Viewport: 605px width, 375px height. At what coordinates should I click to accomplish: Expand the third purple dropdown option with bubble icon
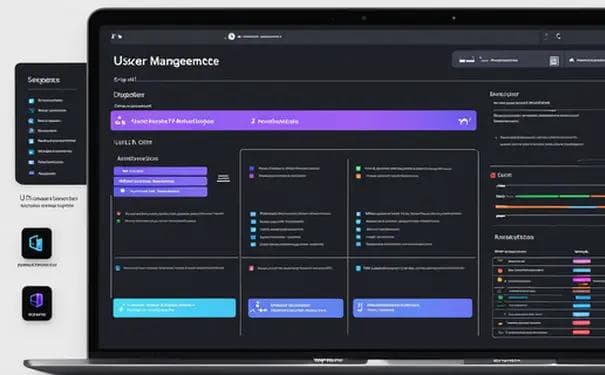160,191
